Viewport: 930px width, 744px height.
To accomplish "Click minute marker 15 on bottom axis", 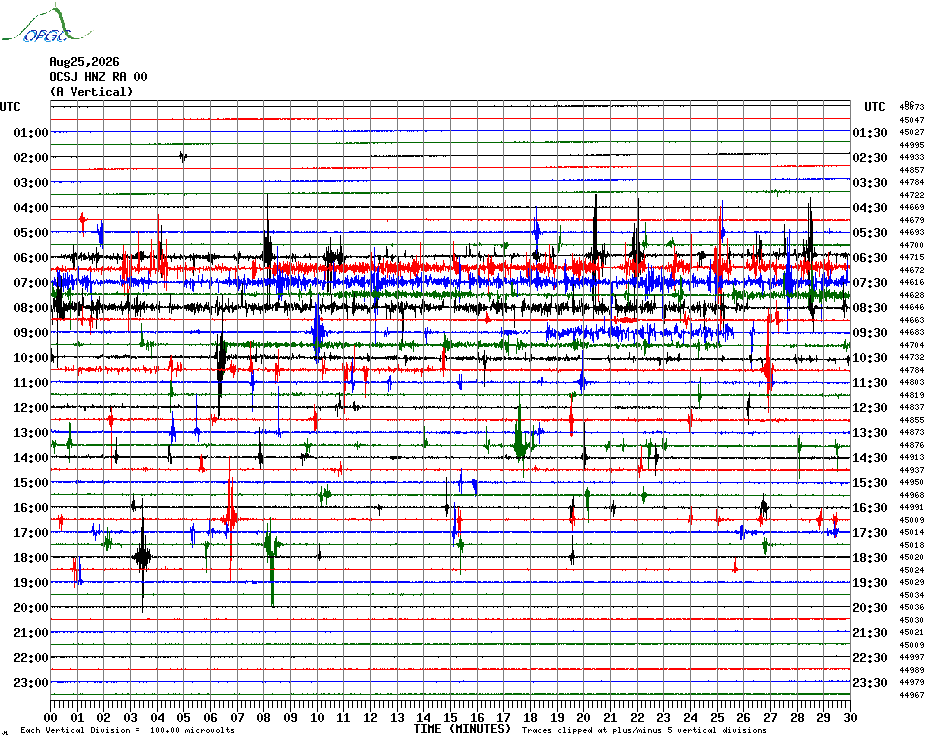I will coord(451,717).
